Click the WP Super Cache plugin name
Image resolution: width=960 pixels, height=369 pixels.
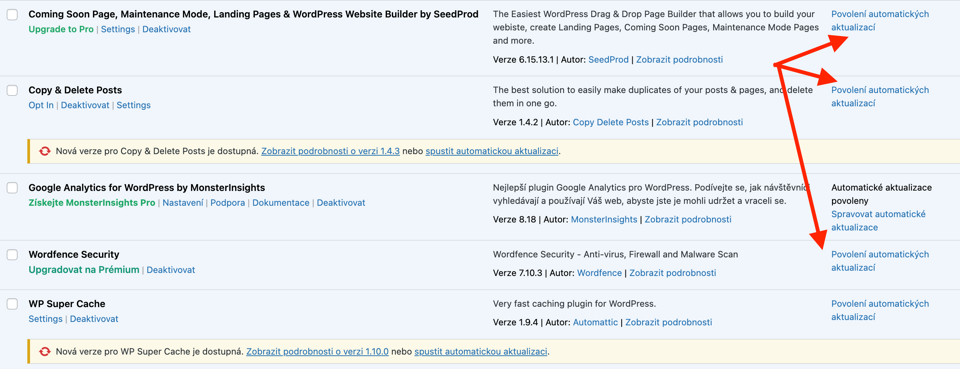(x=67, y=304)
